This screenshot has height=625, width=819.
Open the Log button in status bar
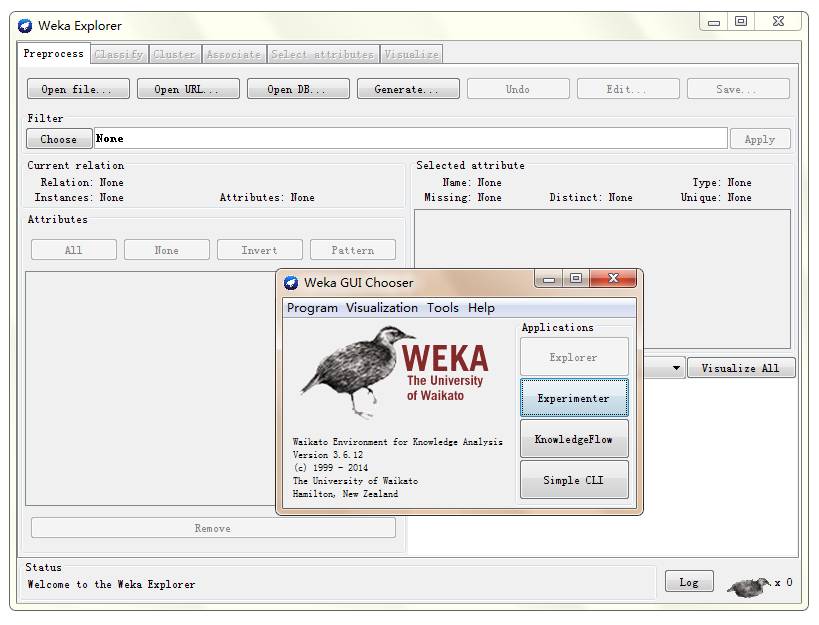(689, 582)
